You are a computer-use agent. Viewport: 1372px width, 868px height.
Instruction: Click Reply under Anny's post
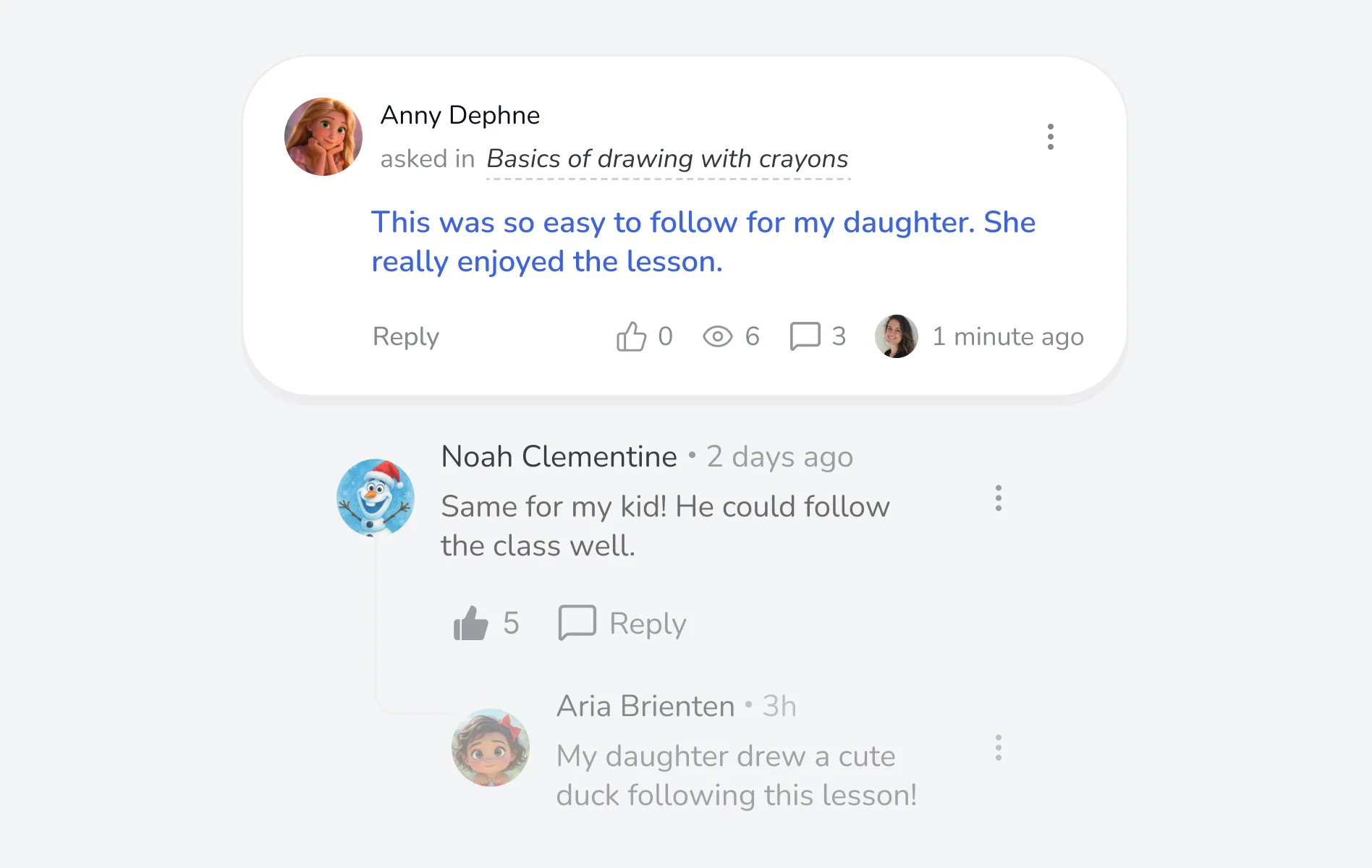click(406, 336)
